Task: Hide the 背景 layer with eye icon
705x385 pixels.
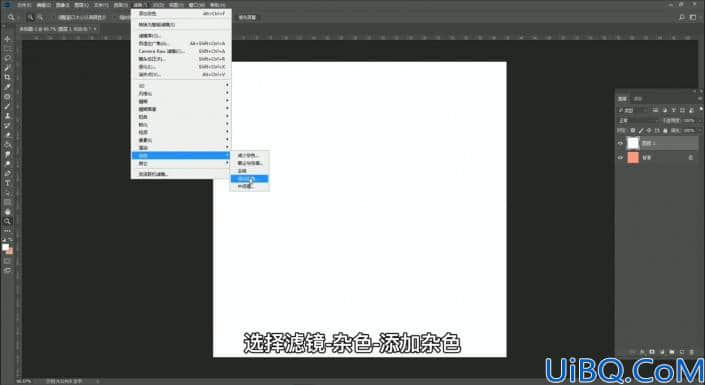Action: [x=620, y=158]
